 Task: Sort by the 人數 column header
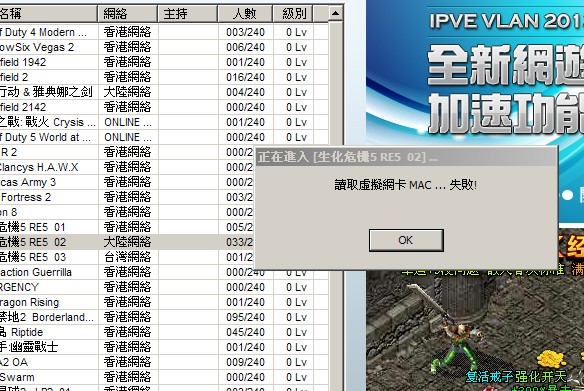[245, 14]
